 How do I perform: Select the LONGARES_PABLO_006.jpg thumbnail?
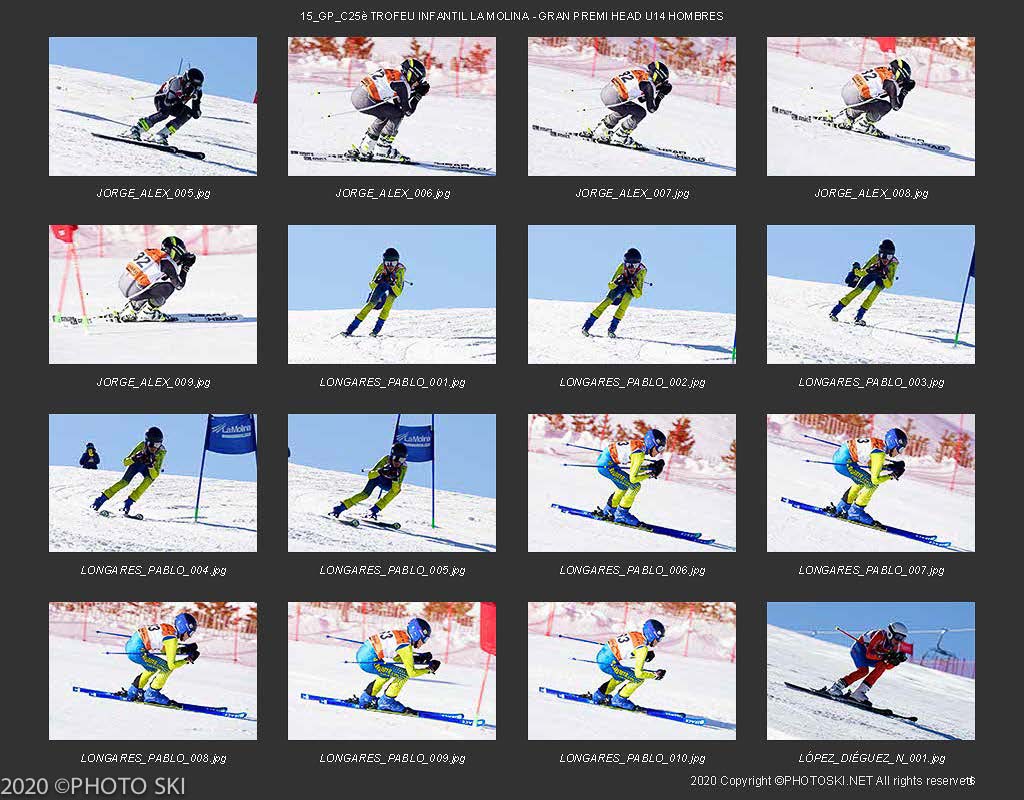click(x=632, y=483)
